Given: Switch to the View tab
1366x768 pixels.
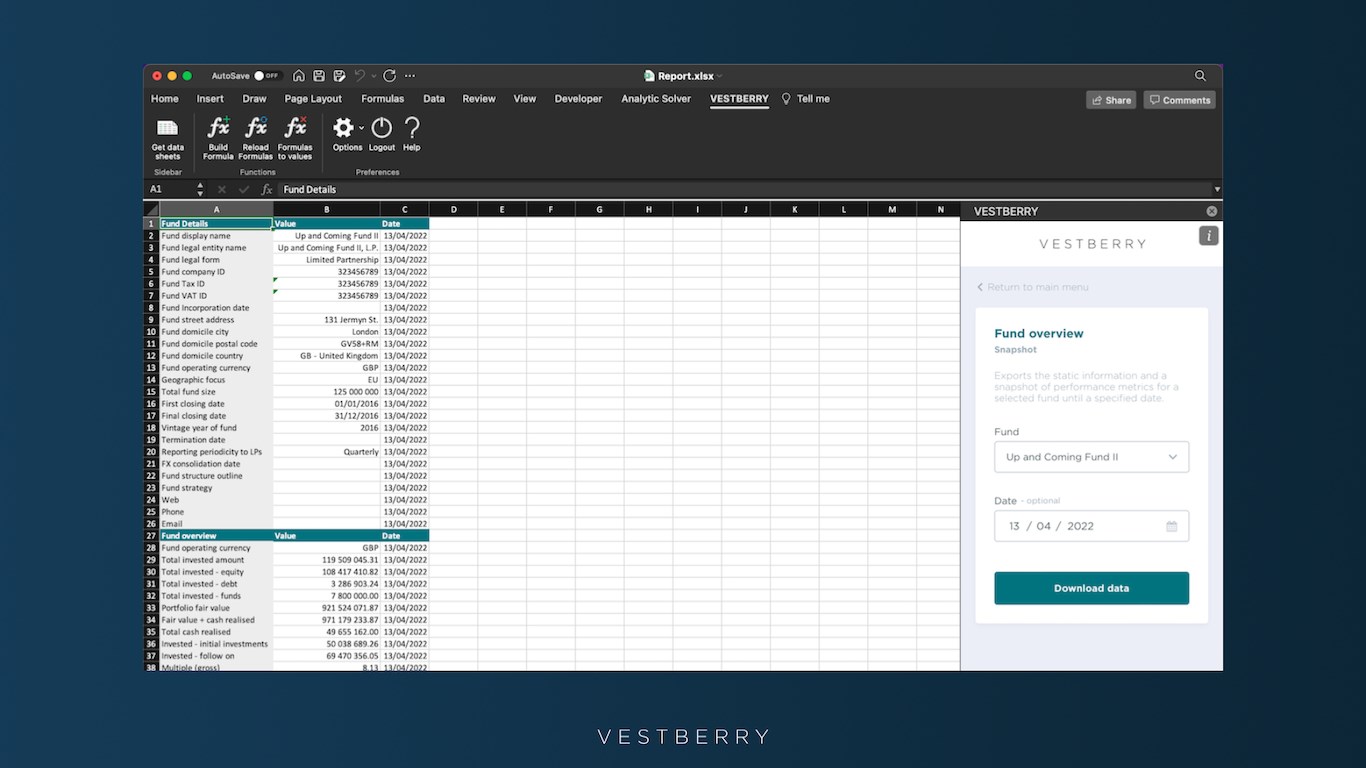Looking at the screenshot, I should [525, 99].
